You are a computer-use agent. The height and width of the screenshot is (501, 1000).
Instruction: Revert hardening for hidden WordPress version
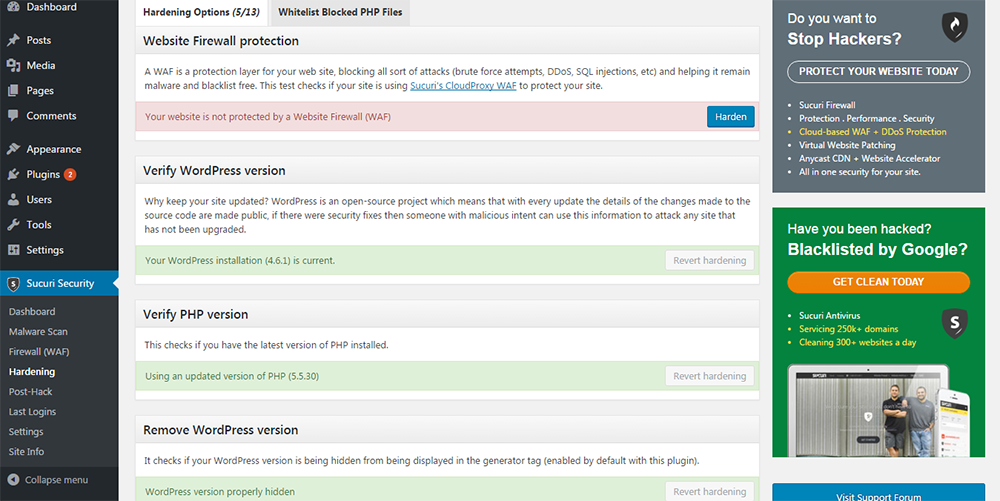710,491
